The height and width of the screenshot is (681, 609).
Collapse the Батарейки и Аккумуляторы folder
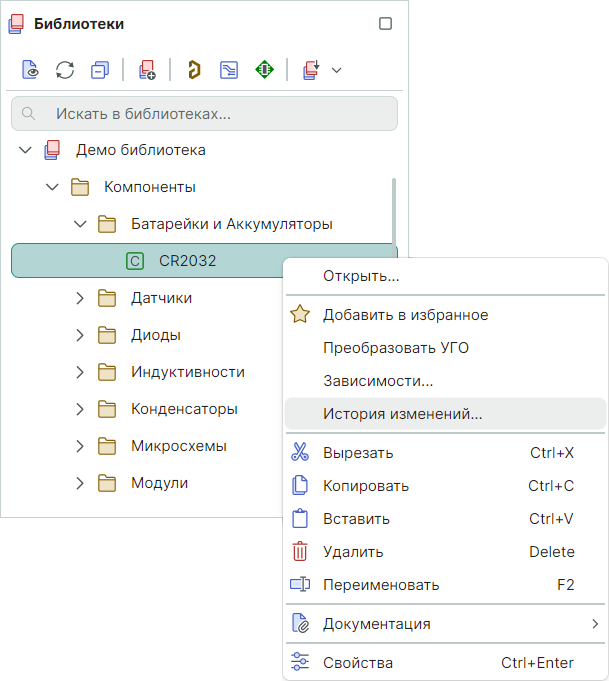tap(81, 224)
